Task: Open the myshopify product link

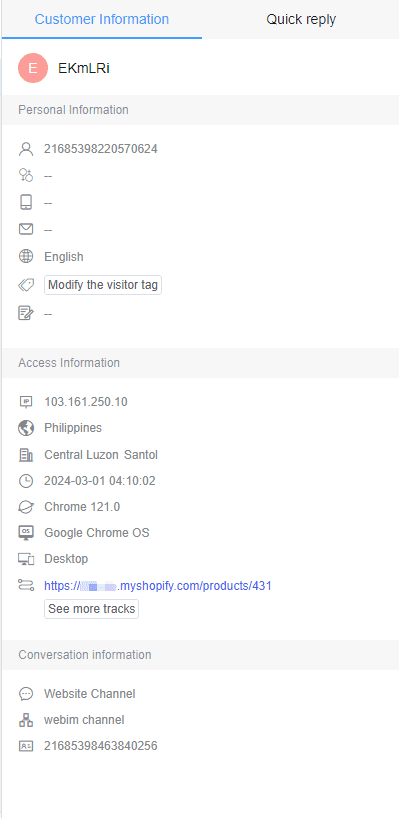Action: (x=158, y=586)
